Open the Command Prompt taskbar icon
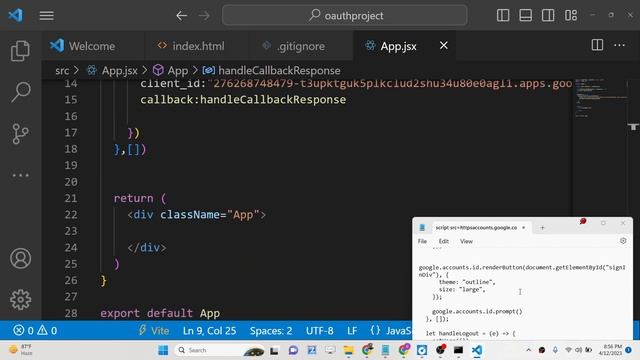640x360 pixels. 458,350
